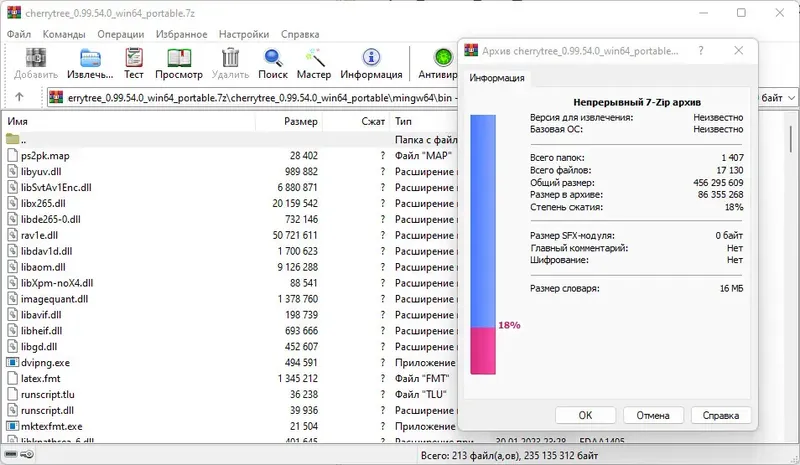The width and height of the screenshot is (800, 465).
Task: Select file libgd.dll
Action: [39, 347]
